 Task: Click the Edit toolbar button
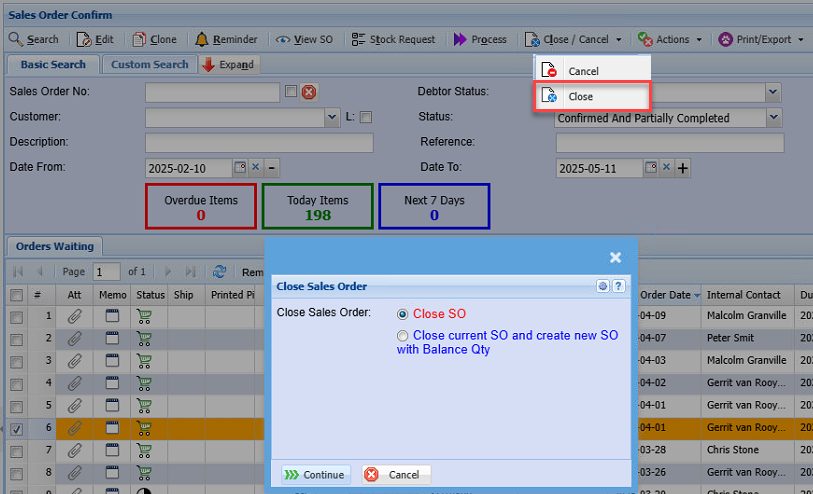coord(95,39)
